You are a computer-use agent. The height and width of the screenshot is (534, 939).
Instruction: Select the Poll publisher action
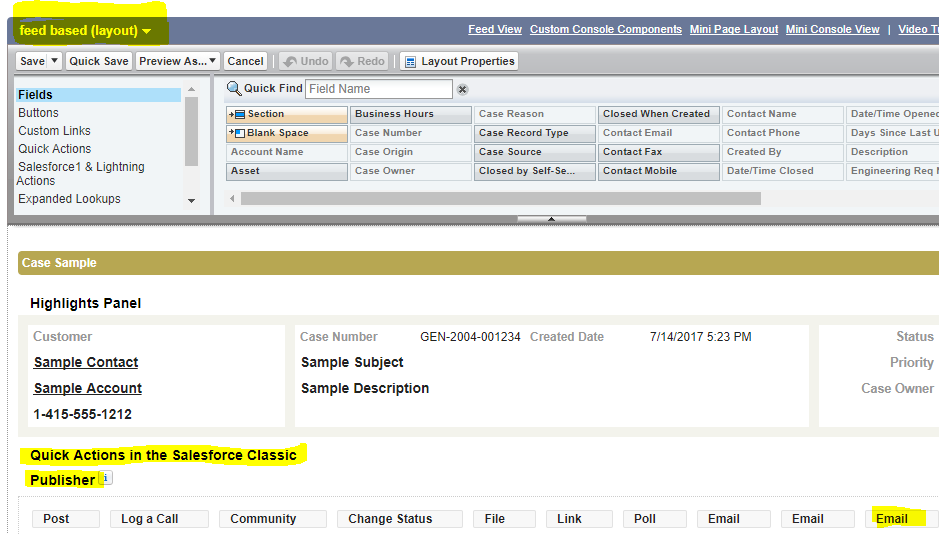[655, 518]
